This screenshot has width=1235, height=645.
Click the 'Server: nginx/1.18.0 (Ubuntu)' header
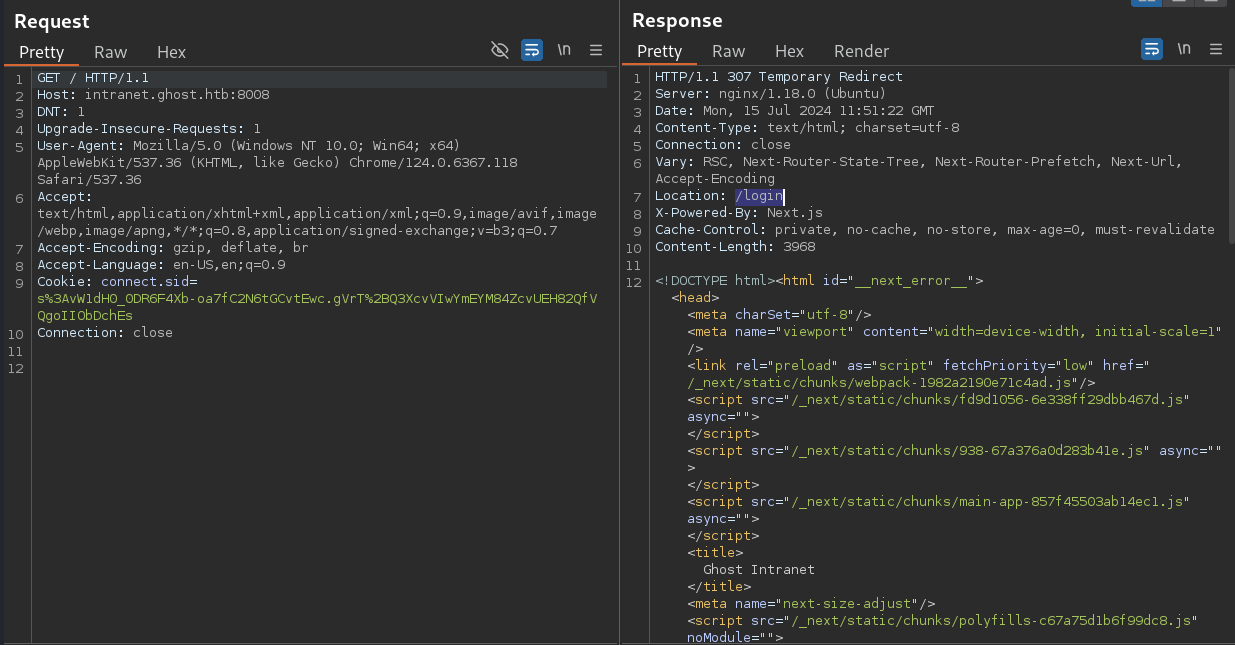771,94
